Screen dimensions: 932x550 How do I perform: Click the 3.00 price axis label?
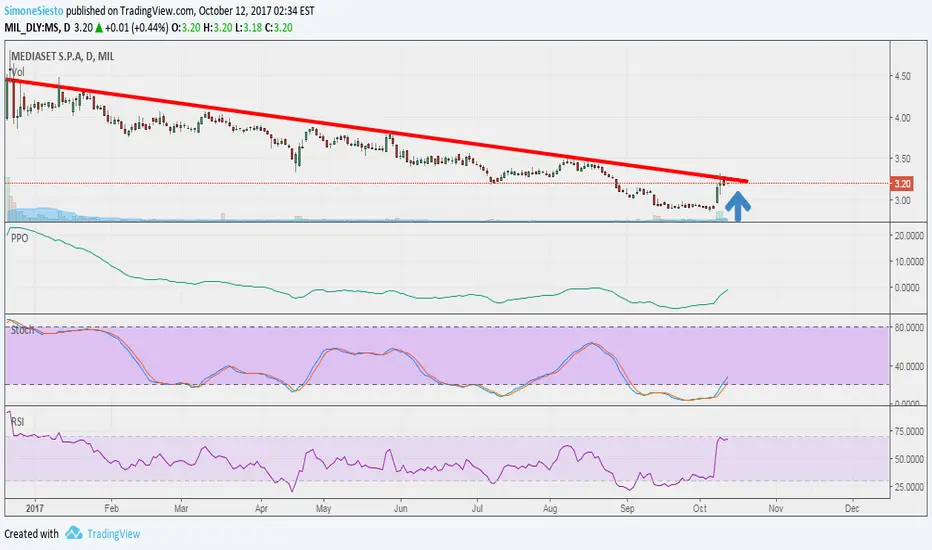[x=902, y=200]
